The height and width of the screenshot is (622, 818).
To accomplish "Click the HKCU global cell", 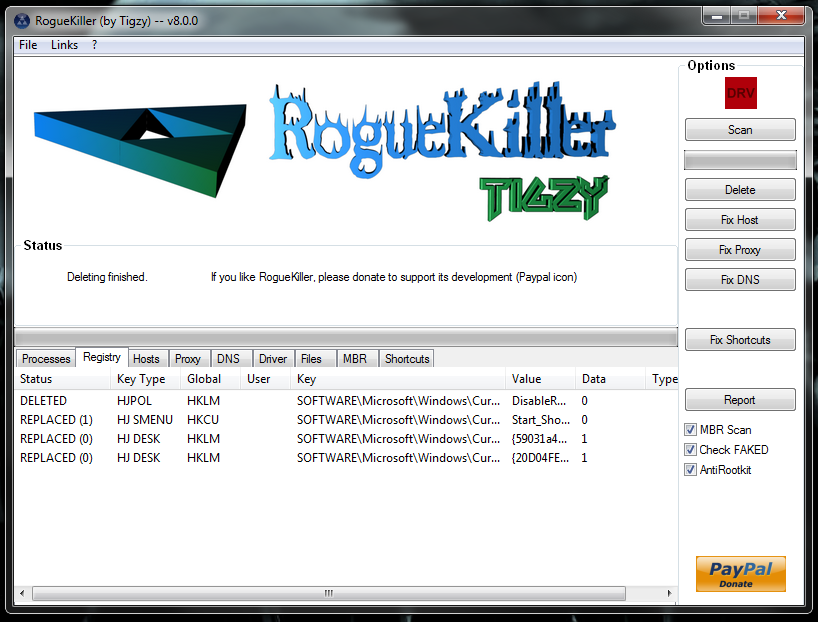I will pos(203,420).
